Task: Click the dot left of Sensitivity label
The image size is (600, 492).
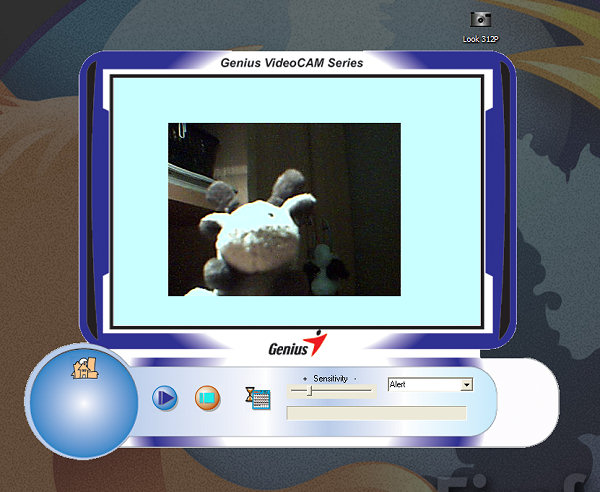Action: coord(305,380)
